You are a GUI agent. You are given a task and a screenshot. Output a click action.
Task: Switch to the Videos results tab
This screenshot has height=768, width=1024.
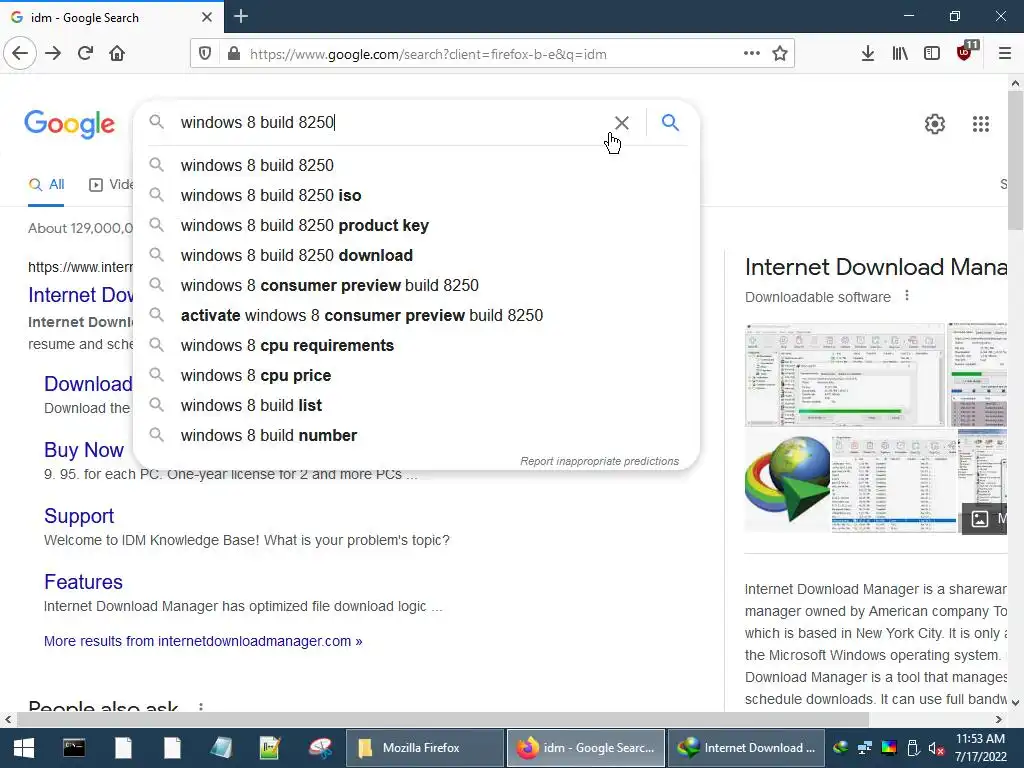point(111,185)
